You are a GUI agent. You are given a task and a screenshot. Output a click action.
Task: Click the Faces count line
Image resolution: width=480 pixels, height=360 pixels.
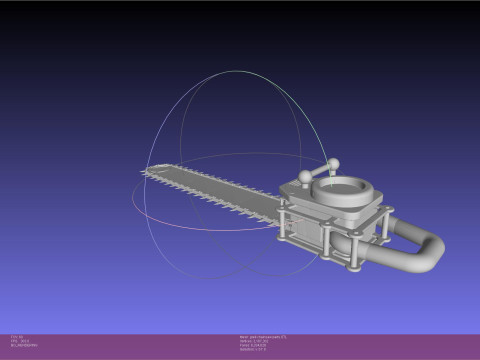[x=253, y=345]
